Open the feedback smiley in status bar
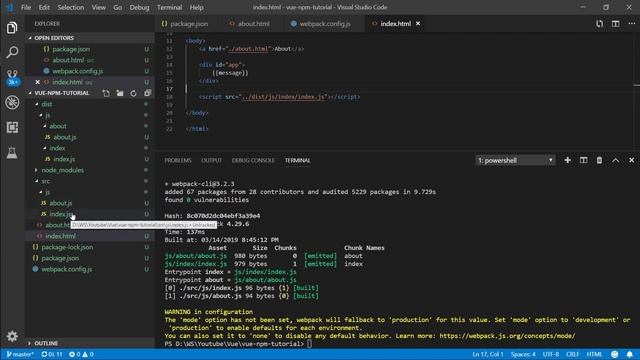Viewport: 640px width, 360px height. (x=615, y=354)
